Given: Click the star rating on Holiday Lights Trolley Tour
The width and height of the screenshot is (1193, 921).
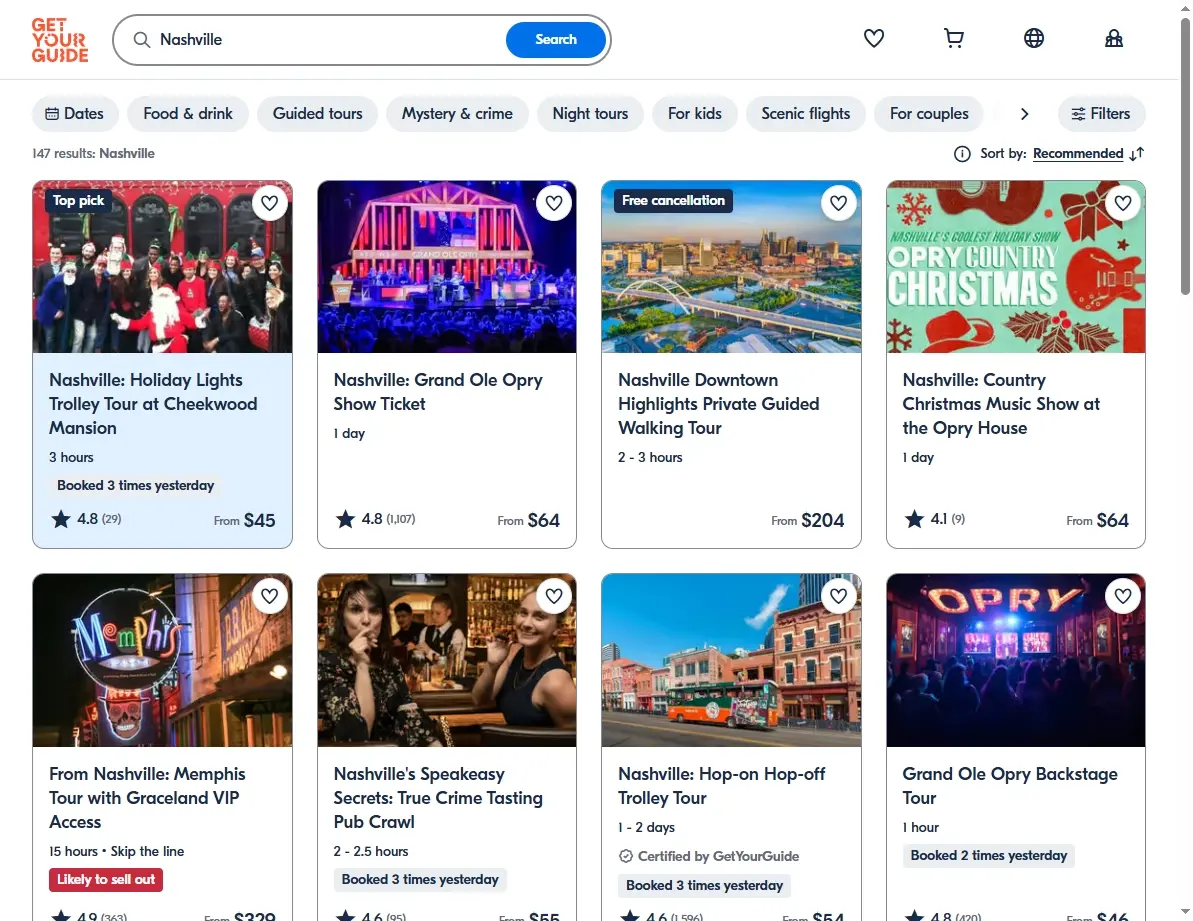Looking at the screenshot, I should 86,519.
